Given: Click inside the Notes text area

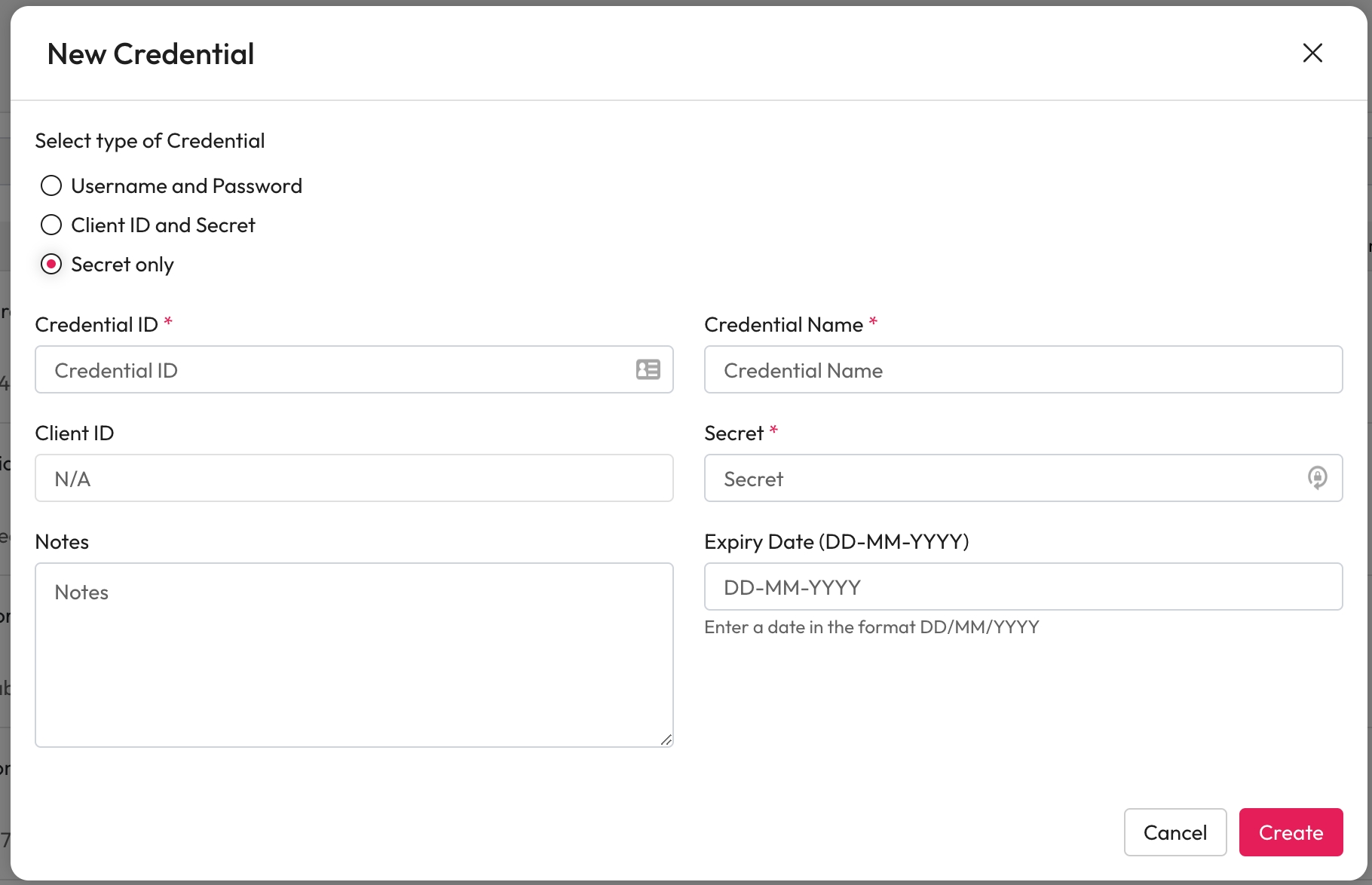Looking at the screenshot, I should click(353, 654).
